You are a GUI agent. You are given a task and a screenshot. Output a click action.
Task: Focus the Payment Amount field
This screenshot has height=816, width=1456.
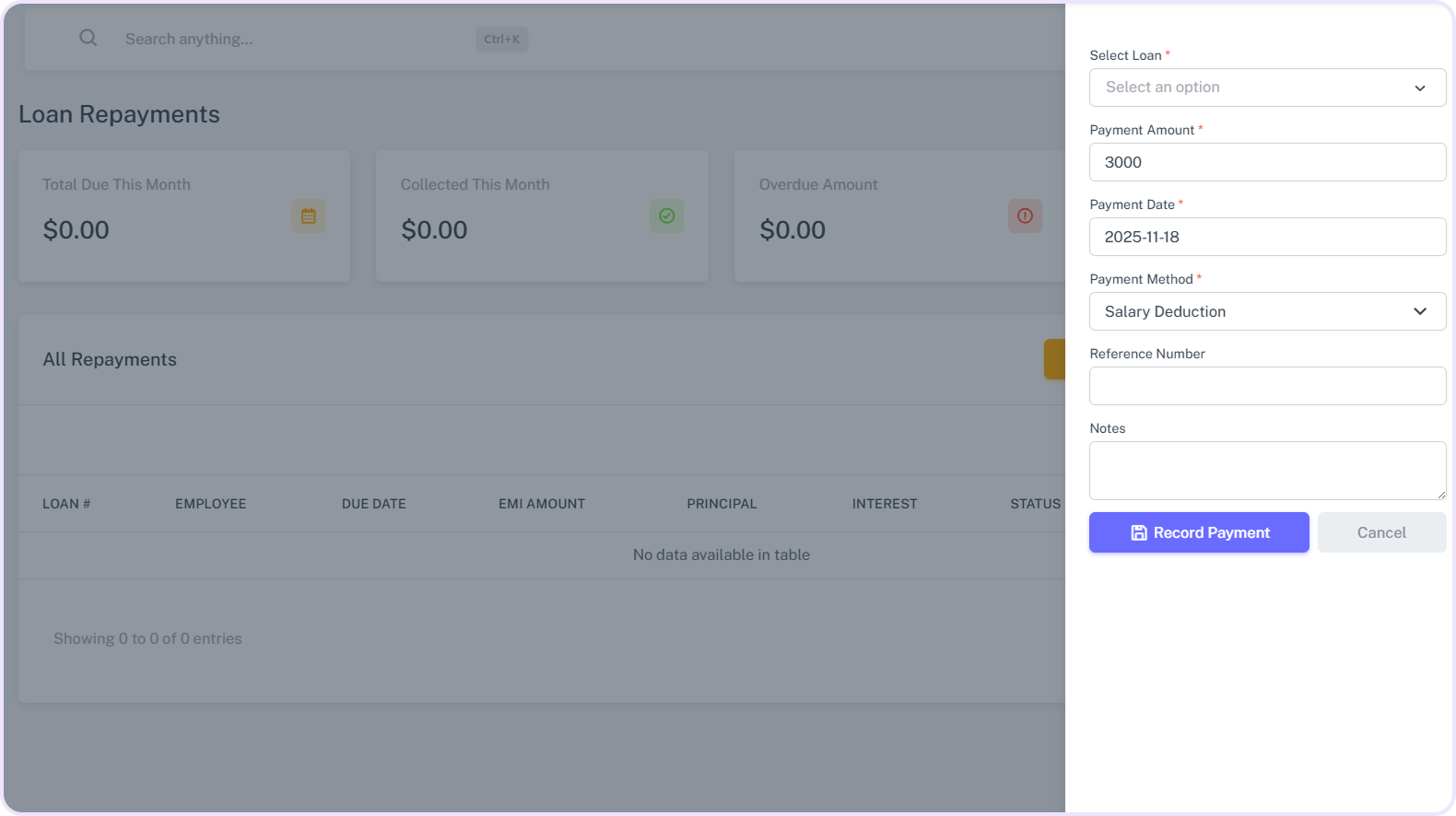coord(1266,162)
